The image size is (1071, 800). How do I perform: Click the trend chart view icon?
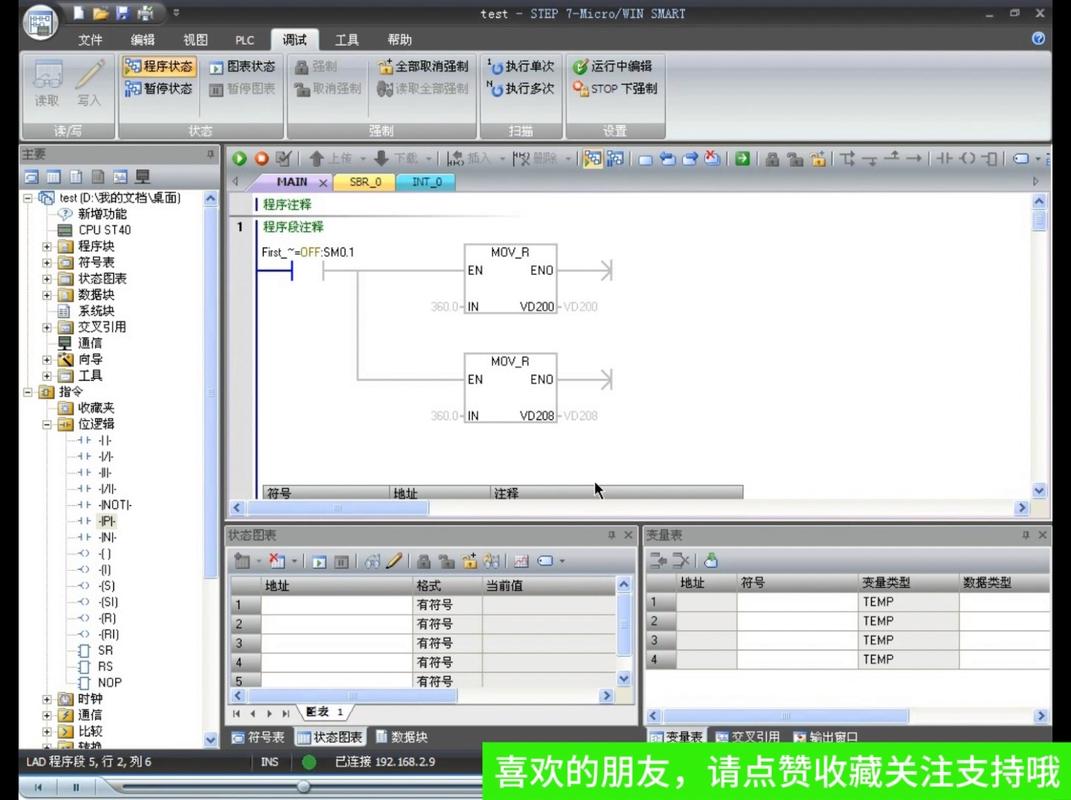[521, 561]
